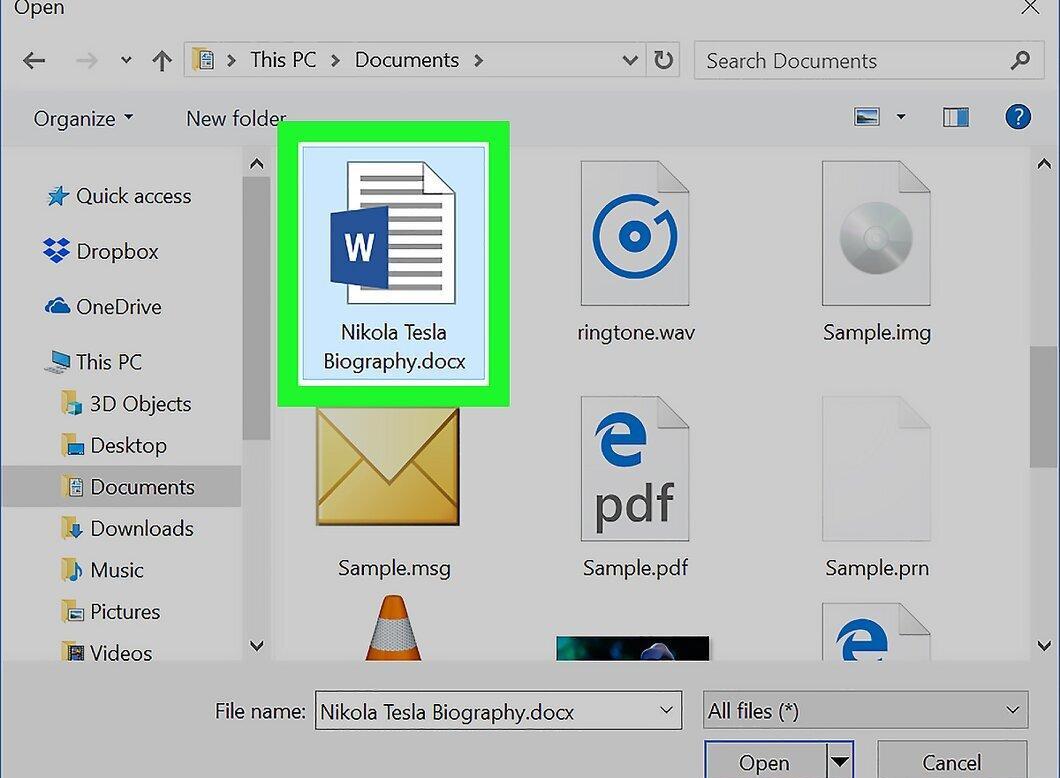
Task: Open the All files type dropdown
Action: [x=865, y=710]
